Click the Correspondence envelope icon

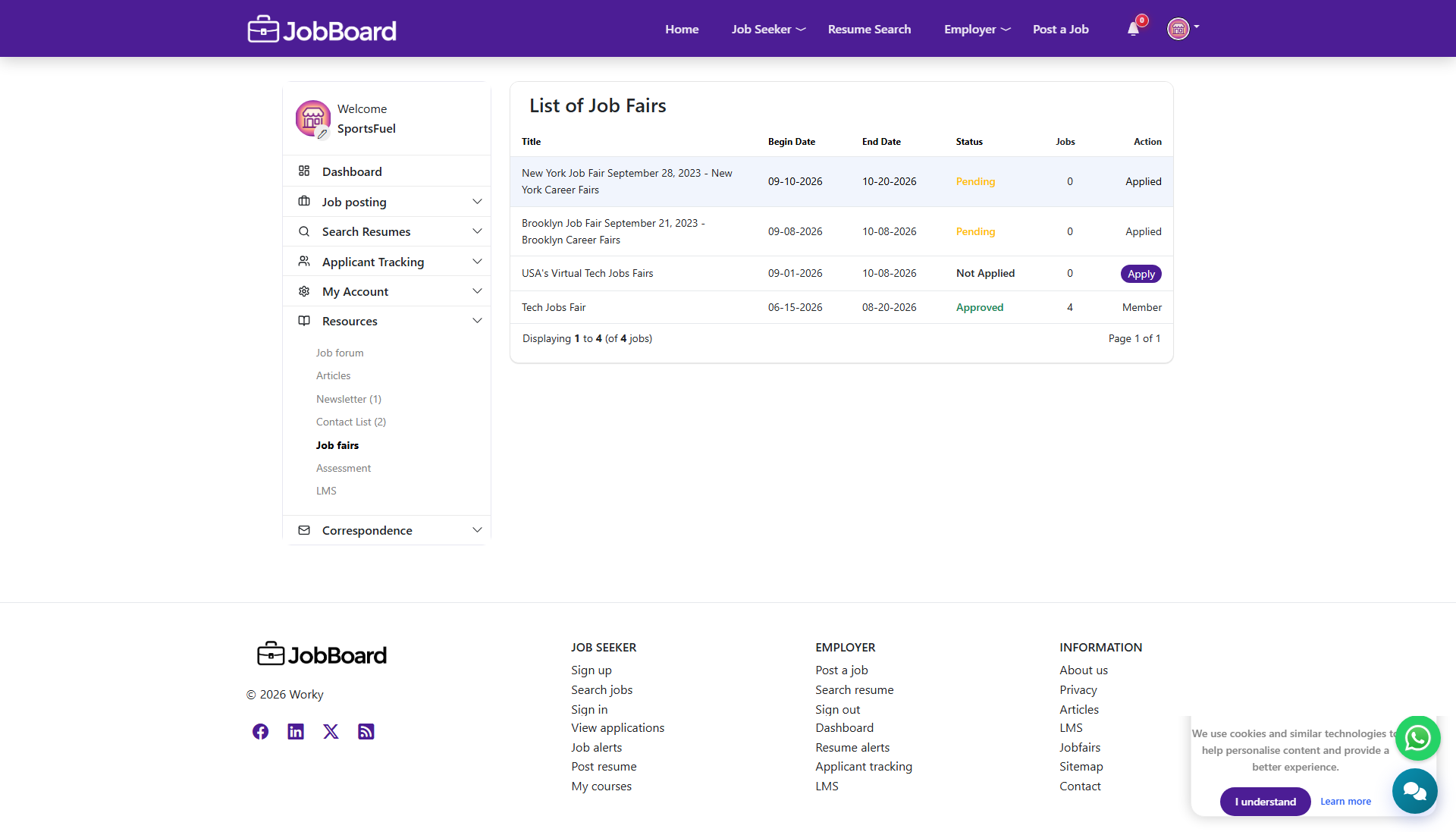304,530
